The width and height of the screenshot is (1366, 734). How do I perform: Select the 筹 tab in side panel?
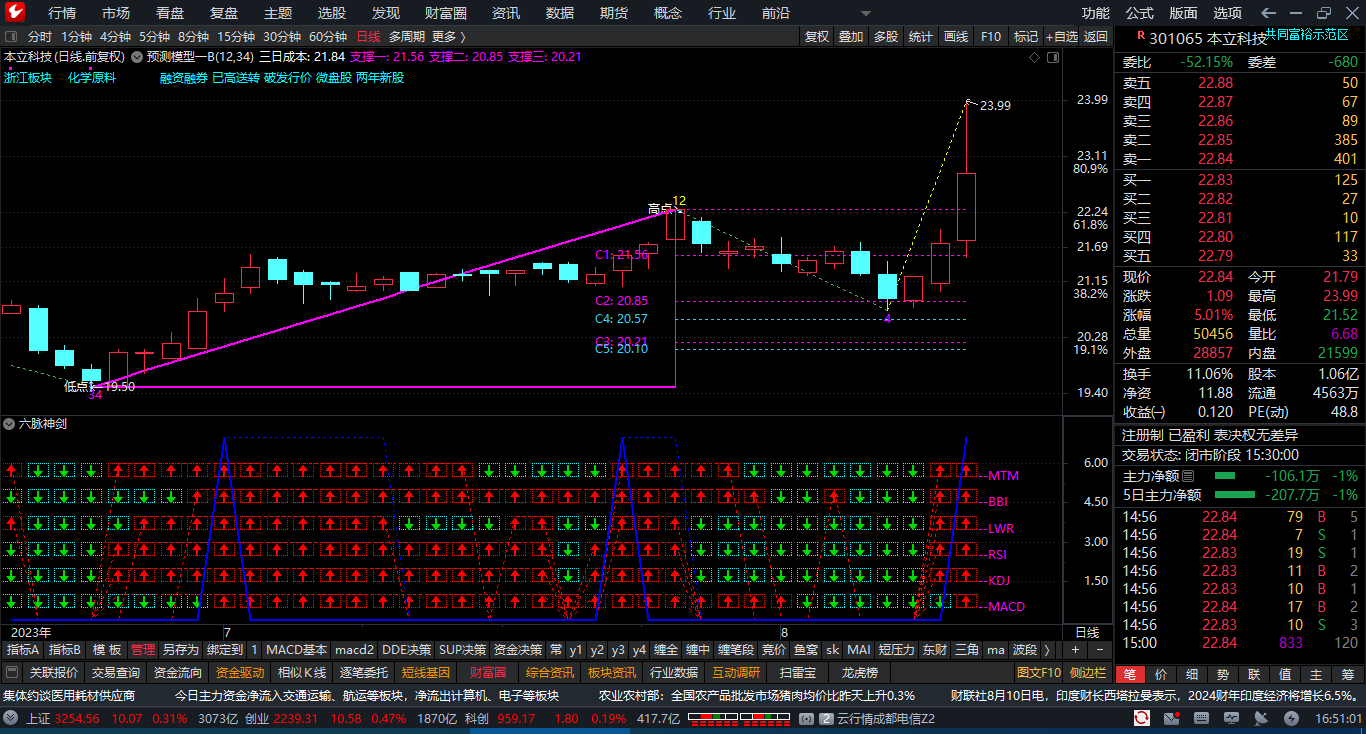point(1347,674)
